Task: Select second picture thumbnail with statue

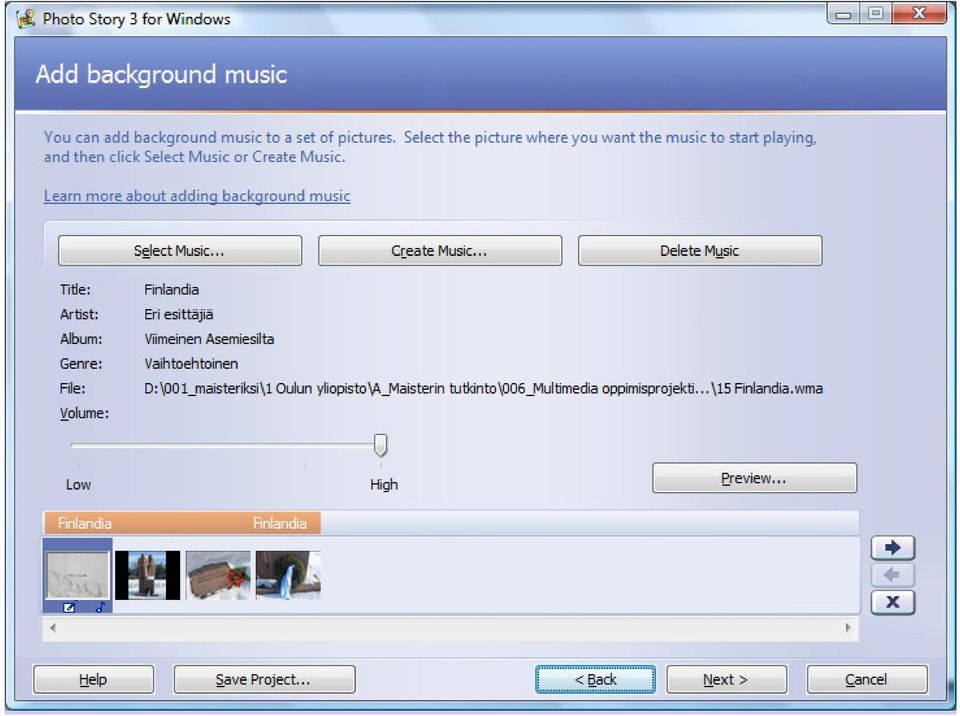Action: pos(148,575)
